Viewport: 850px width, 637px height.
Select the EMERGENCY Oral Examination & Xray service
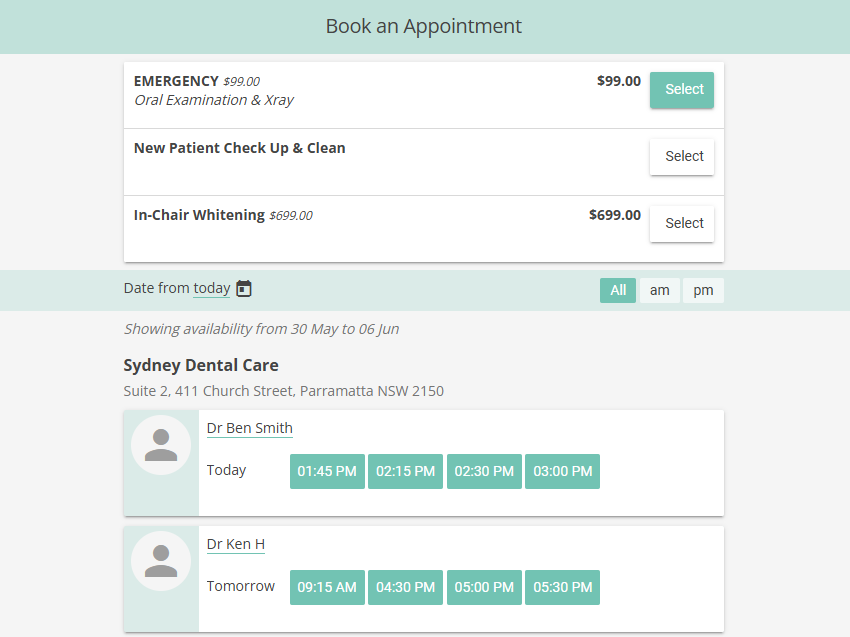tap(682, 89)
